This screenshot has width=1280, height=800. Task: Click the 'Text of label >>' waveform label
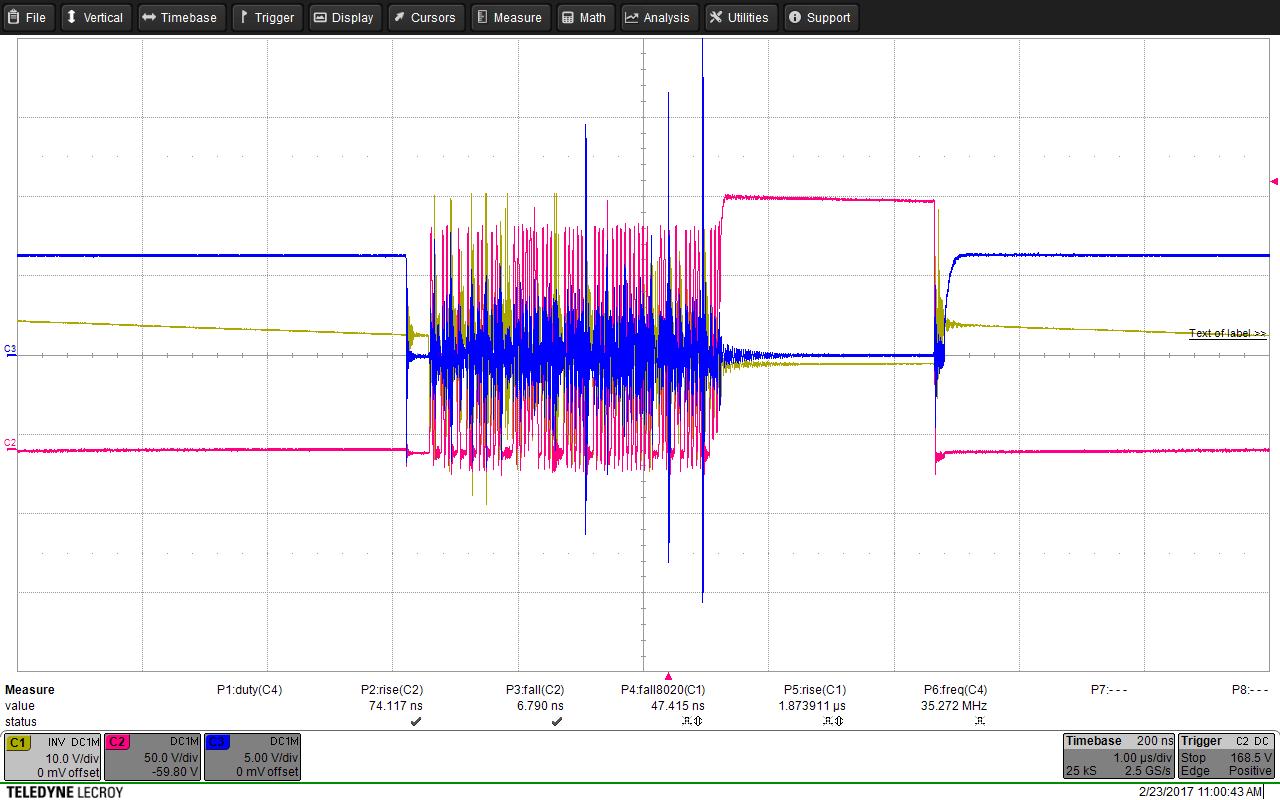pyautogui.click(x=1227, y=334)
